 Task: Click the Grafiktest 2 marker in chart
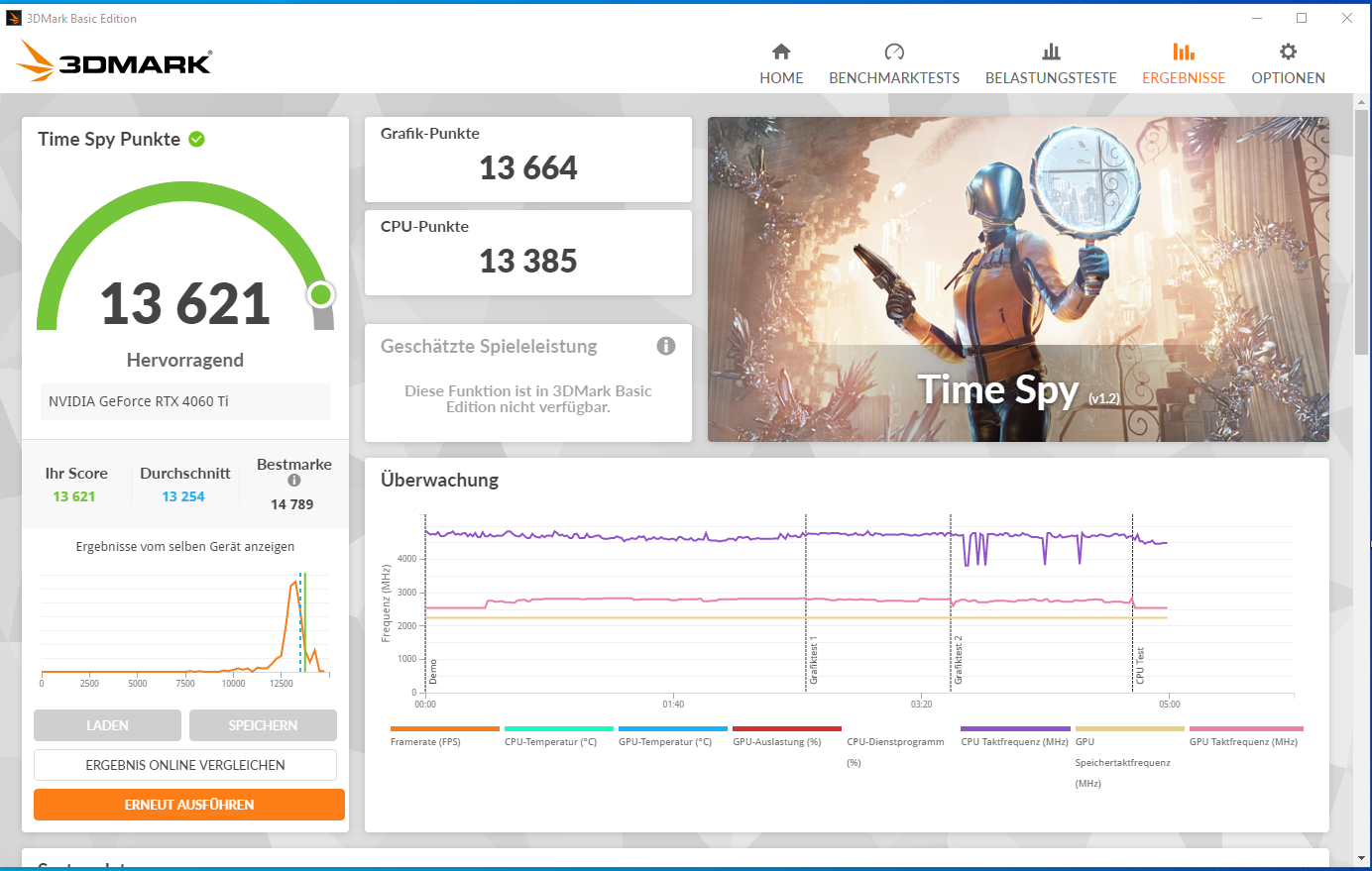click(x=958, y=660)
